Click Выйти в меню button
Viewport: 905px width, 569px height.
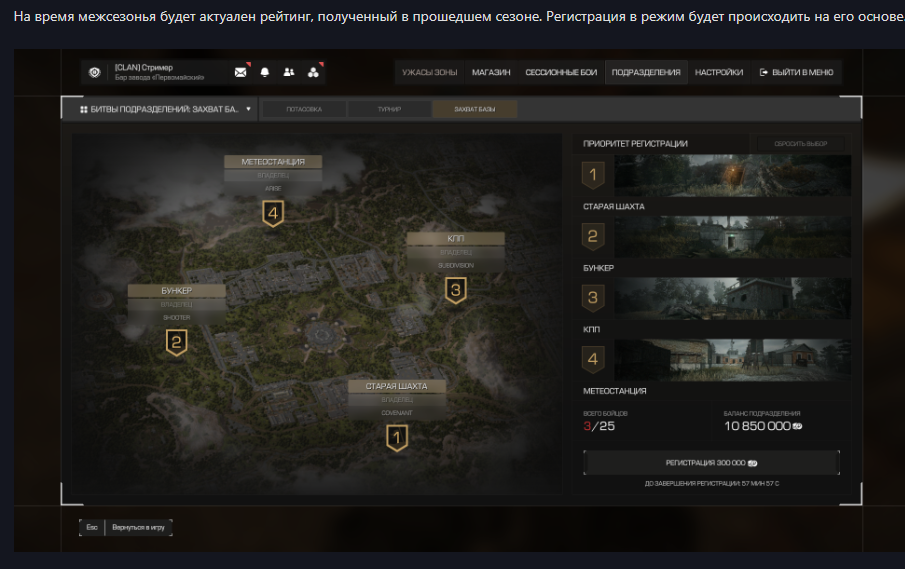tap(796, 72)
